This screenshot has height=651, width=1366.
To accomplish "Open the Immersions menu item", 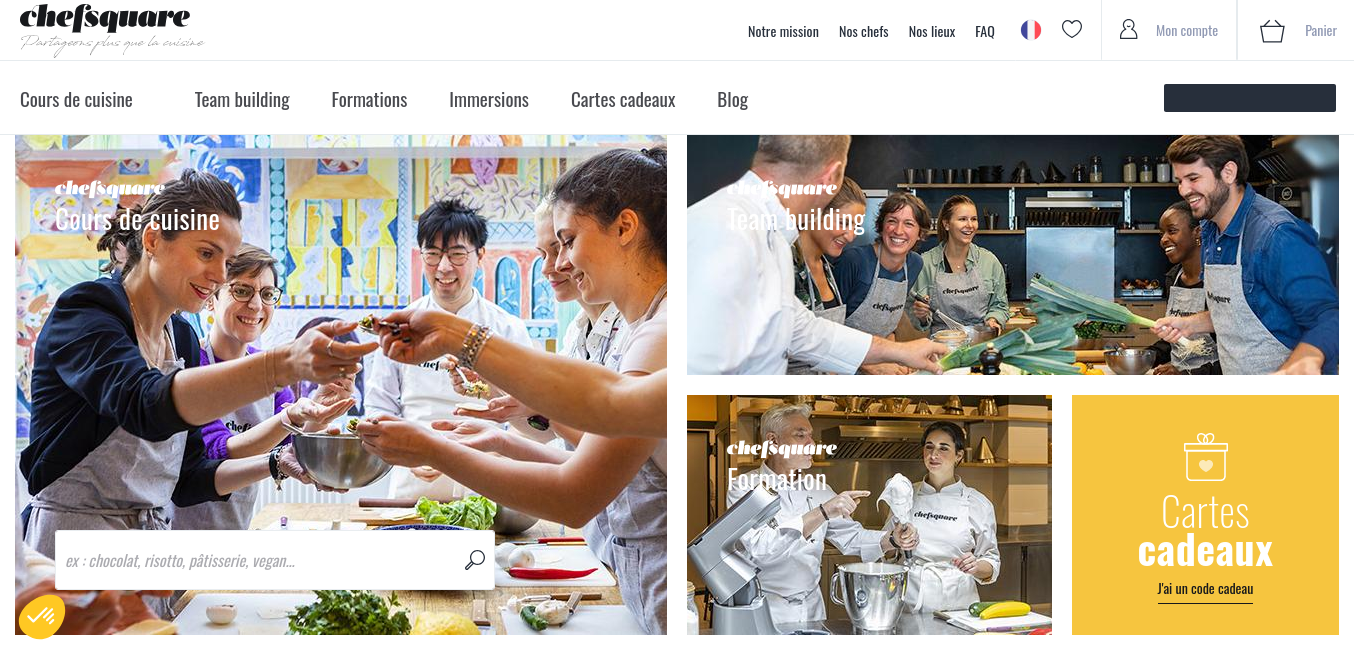I will click(489, 100).
